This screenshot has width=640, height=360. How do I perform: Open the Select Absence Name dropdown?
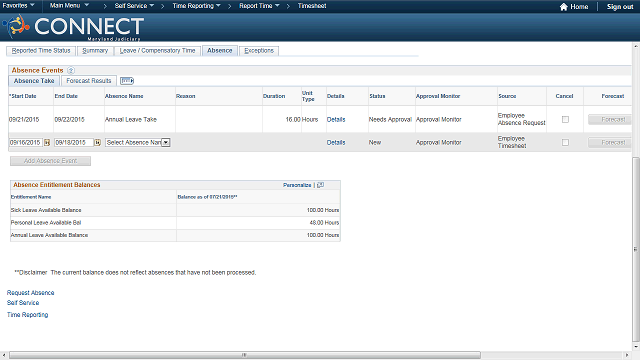[x=138, y=142]
